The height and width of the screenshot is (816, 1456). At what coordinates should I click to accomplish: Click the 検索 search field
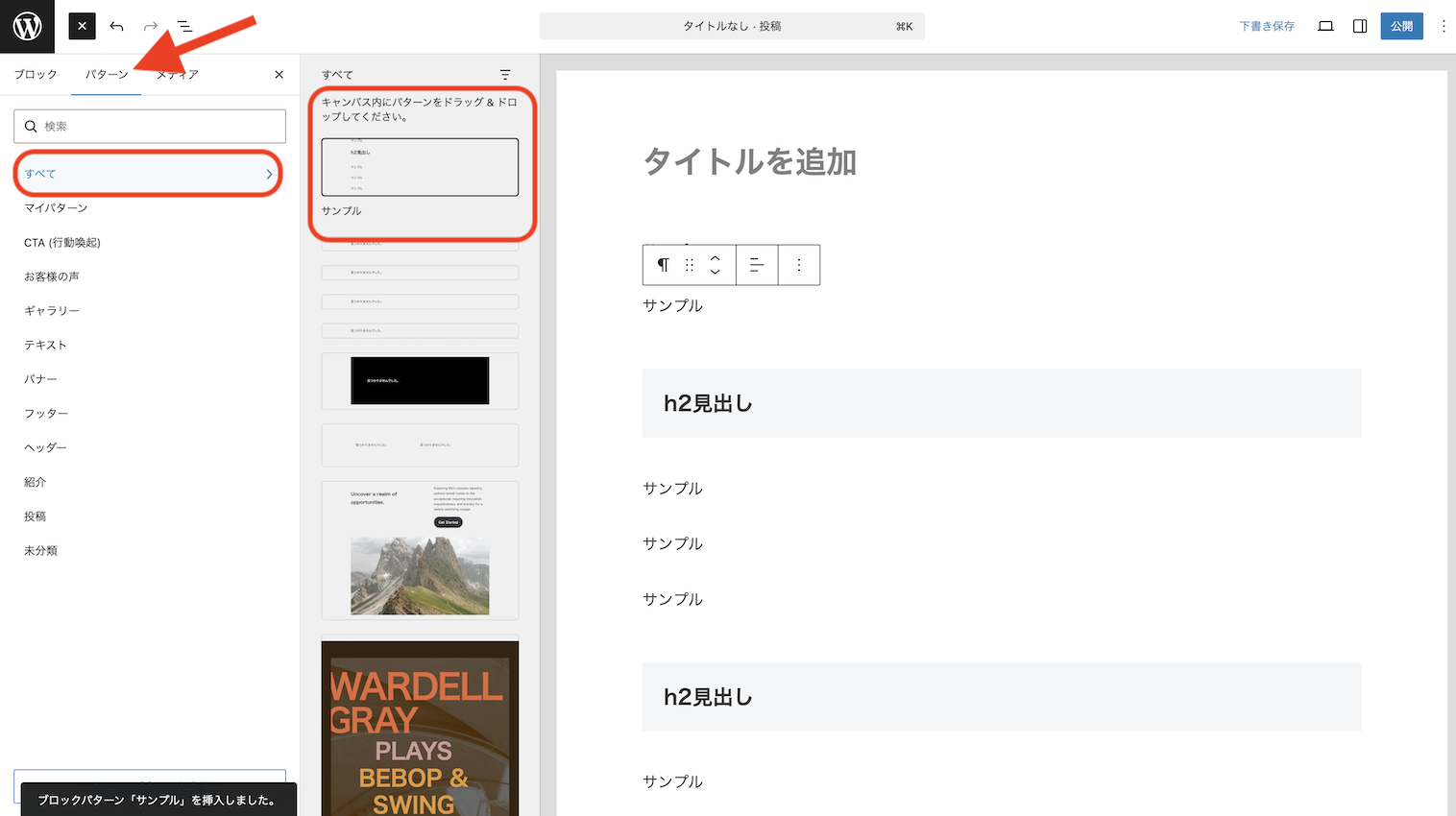pos(150,126)
